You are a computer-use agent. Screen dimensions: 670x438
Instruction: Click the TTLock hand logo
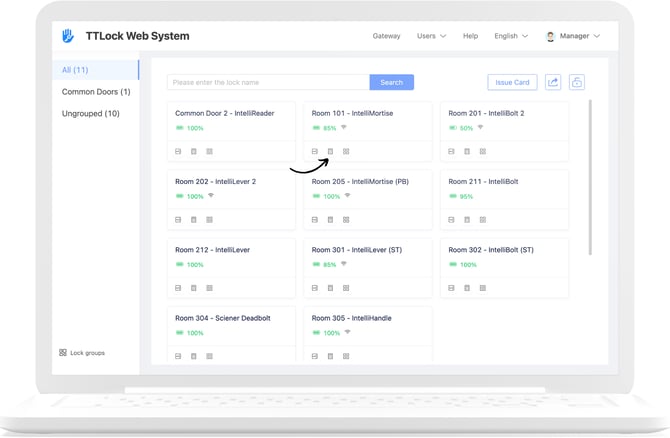click(68, 36)
